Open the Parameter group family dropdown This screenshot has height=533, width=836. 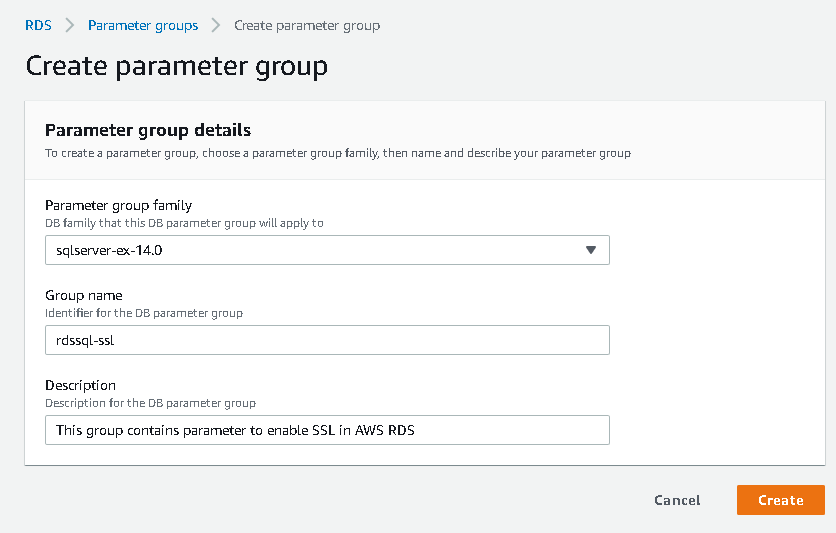[327, 250]
